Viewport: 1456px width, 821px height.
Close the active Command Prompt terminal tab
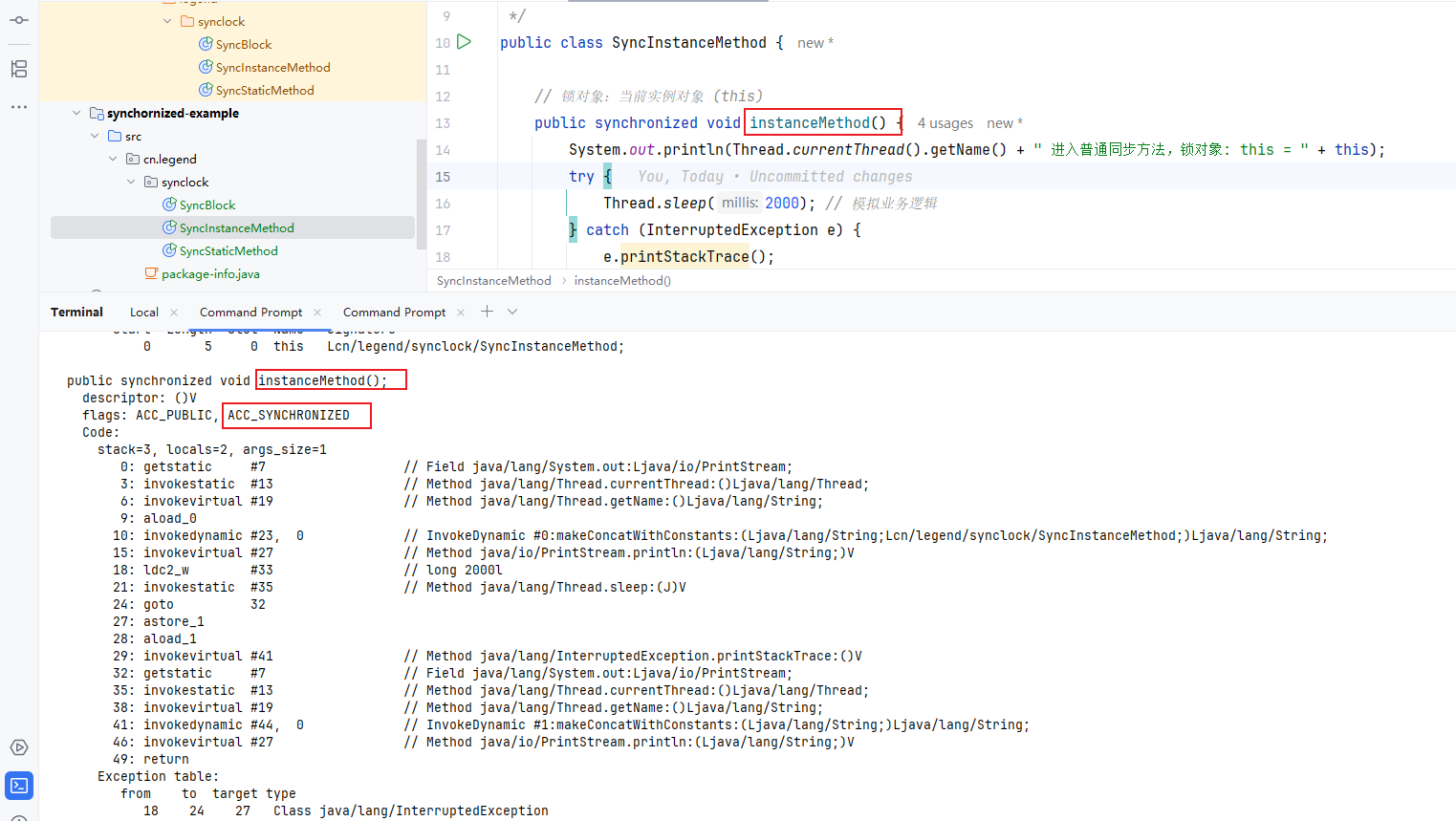[317, 313]
